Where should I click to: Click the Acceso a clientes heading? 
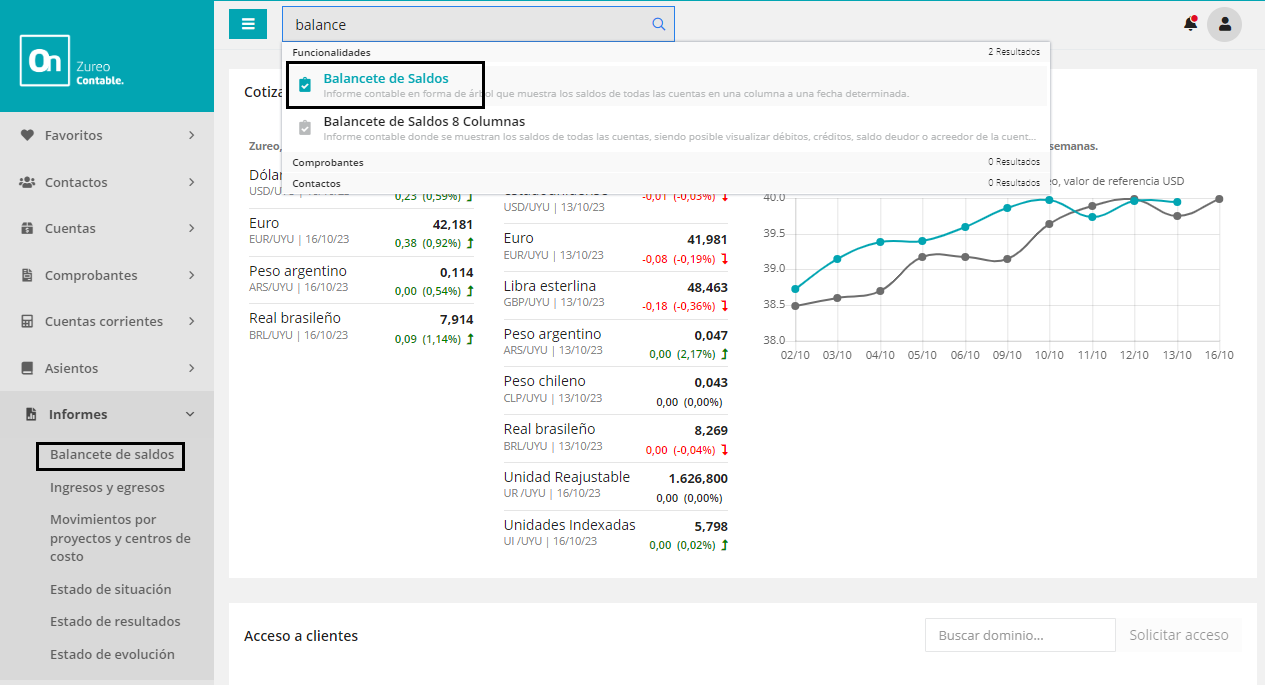(301, 636)
